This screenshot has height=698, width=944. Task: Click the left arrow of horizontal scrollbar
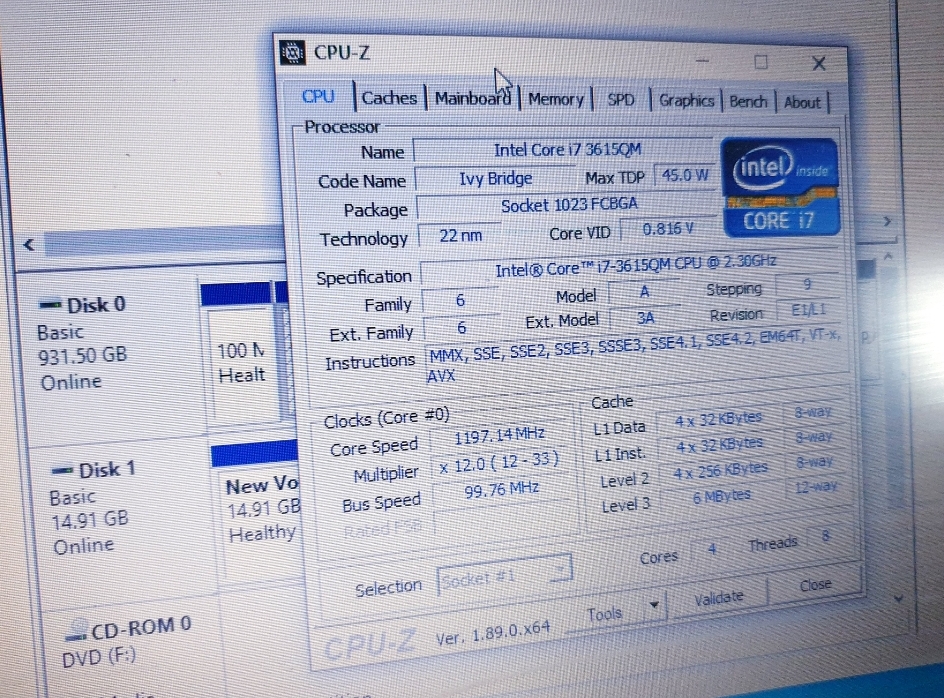tap(29, 245)
